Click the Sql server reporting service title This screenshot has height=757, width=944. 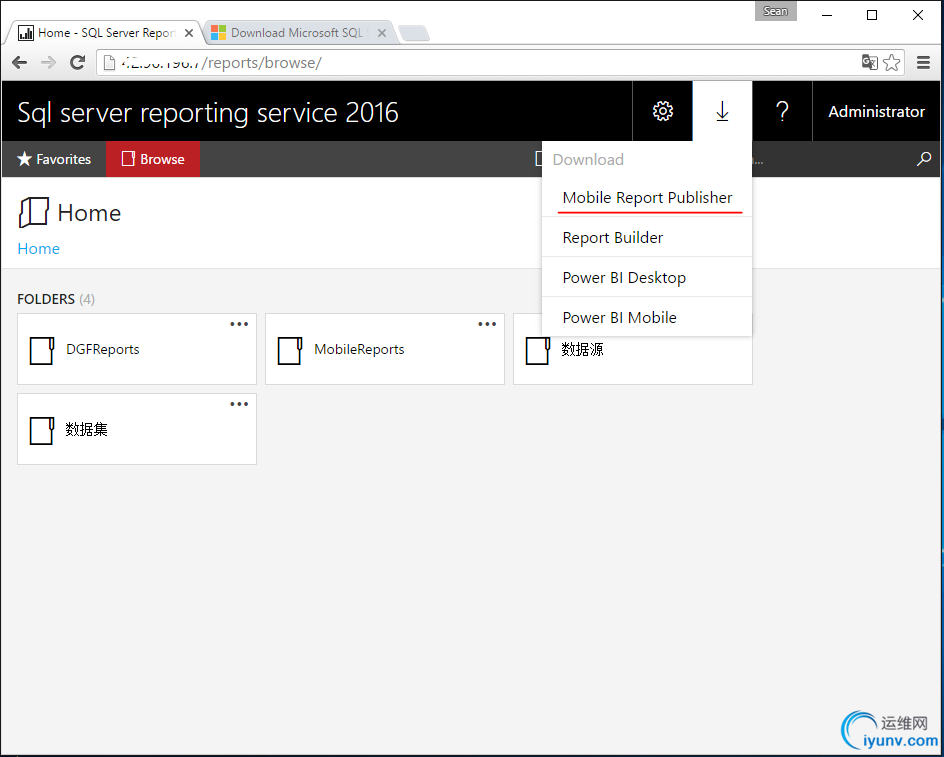(208, 113)
